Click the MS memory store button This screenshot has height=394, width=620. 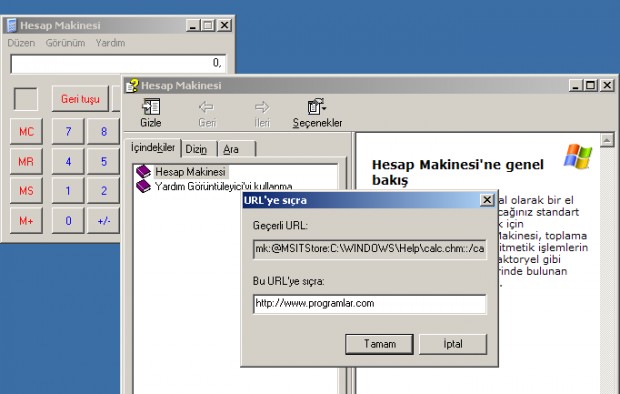point(26,191)
